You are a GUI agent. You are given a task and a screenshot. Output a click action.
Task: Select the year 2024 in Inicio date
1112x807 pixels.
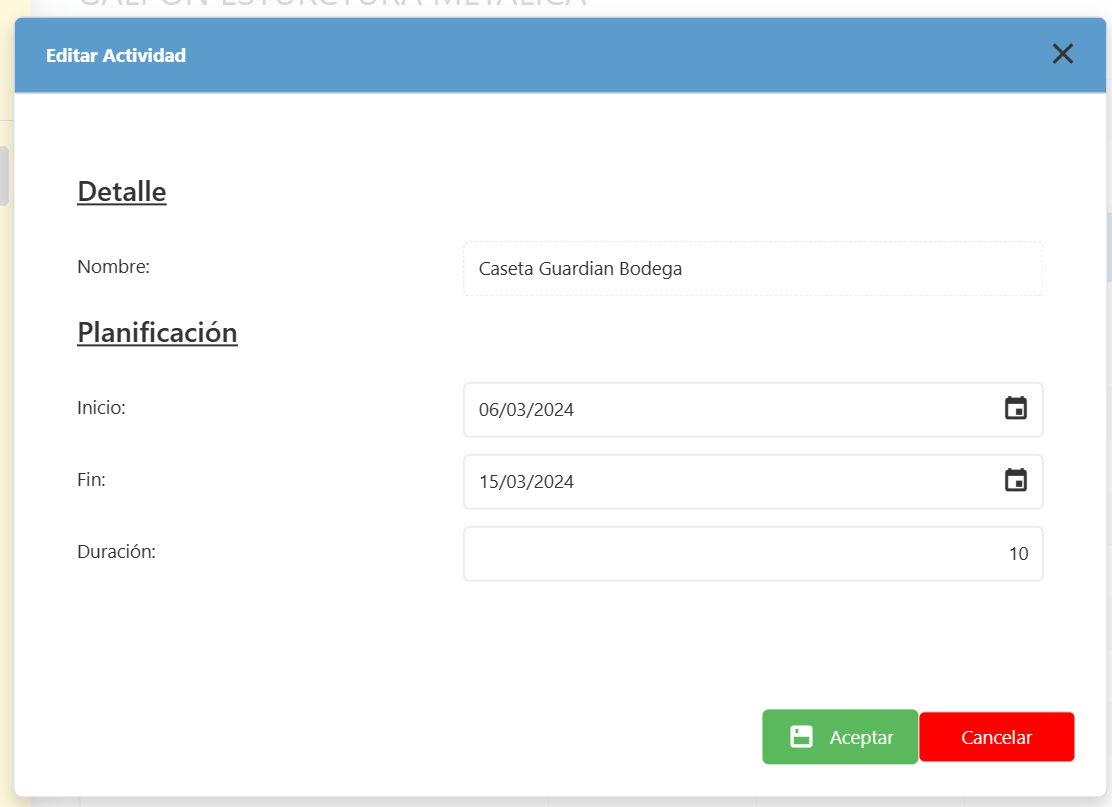(553, 410)
